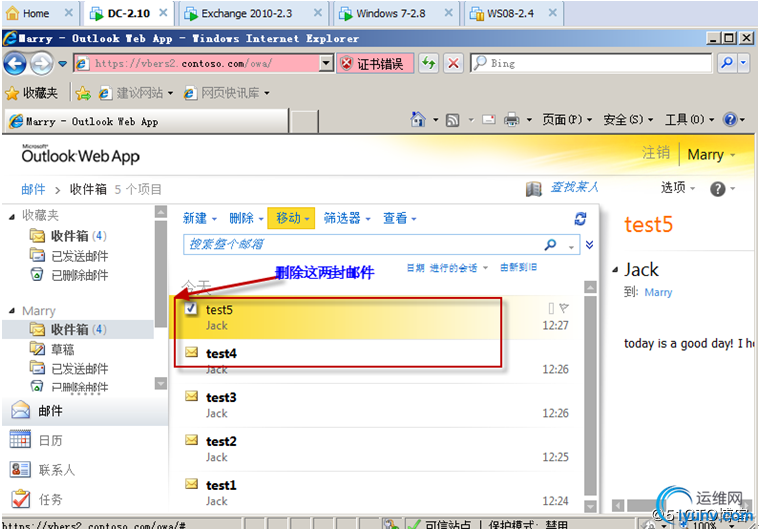Open the Safety (安全) menu

click(x=628, y=120)
